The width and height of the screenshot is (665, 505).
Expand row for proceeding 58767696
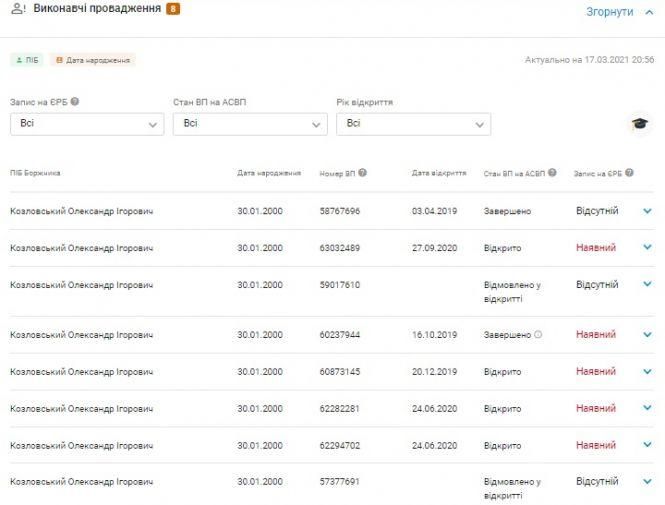(x=647, y=211)
